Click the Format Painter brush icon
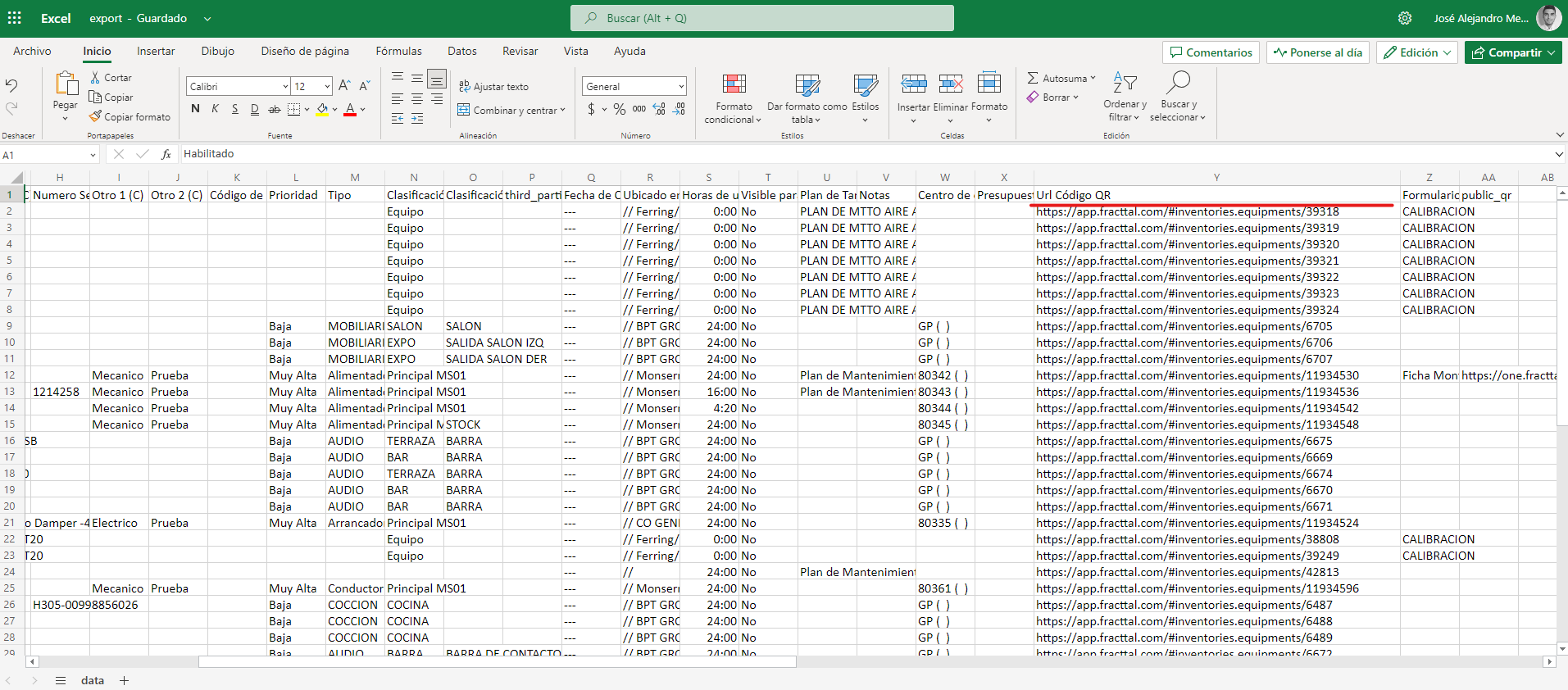Image resolution: width=1568 pixels, height=690 pixels. (96, 116)
